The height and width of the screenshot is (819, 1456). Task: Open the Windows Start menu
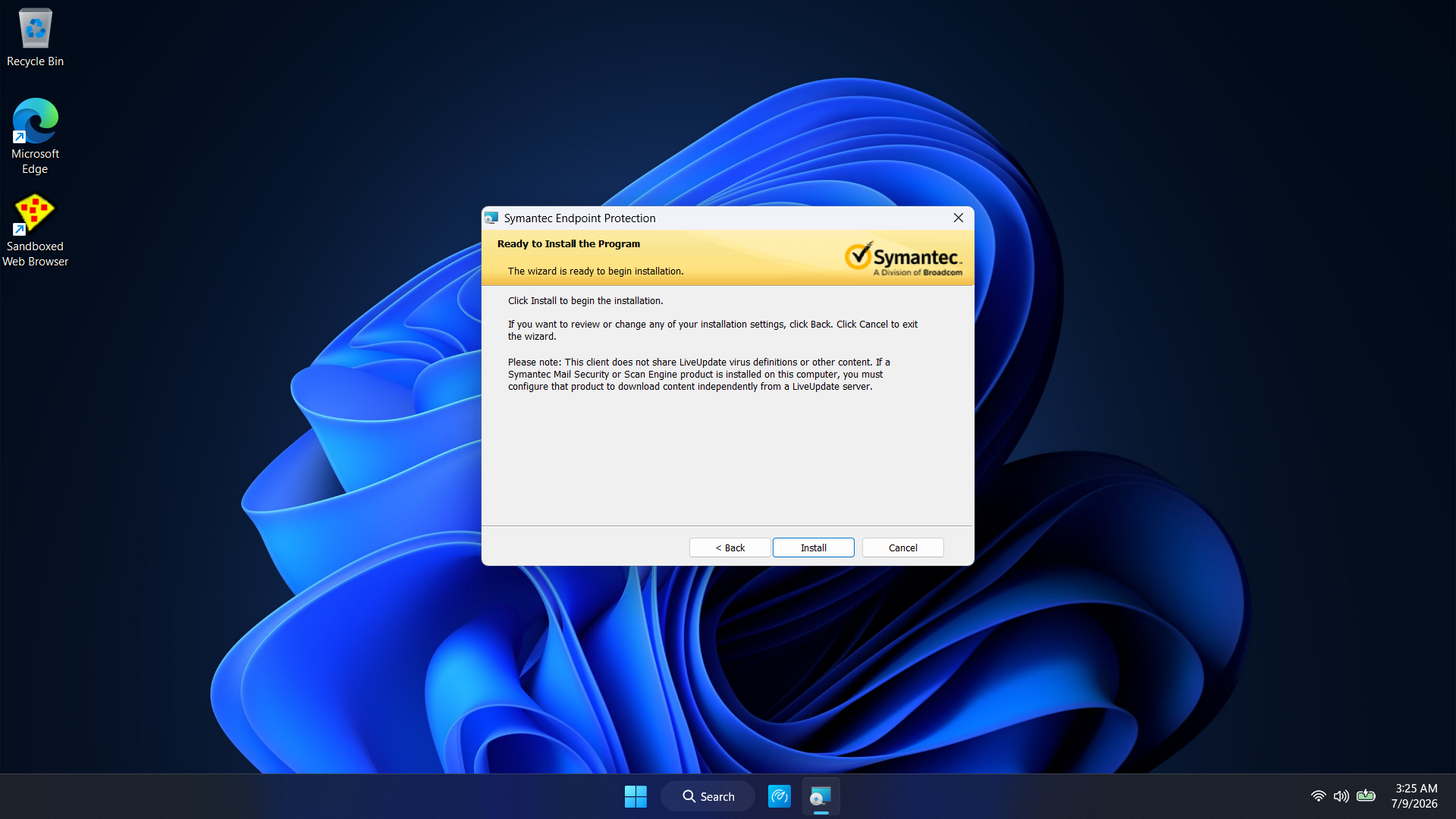(x=635, y=796)
